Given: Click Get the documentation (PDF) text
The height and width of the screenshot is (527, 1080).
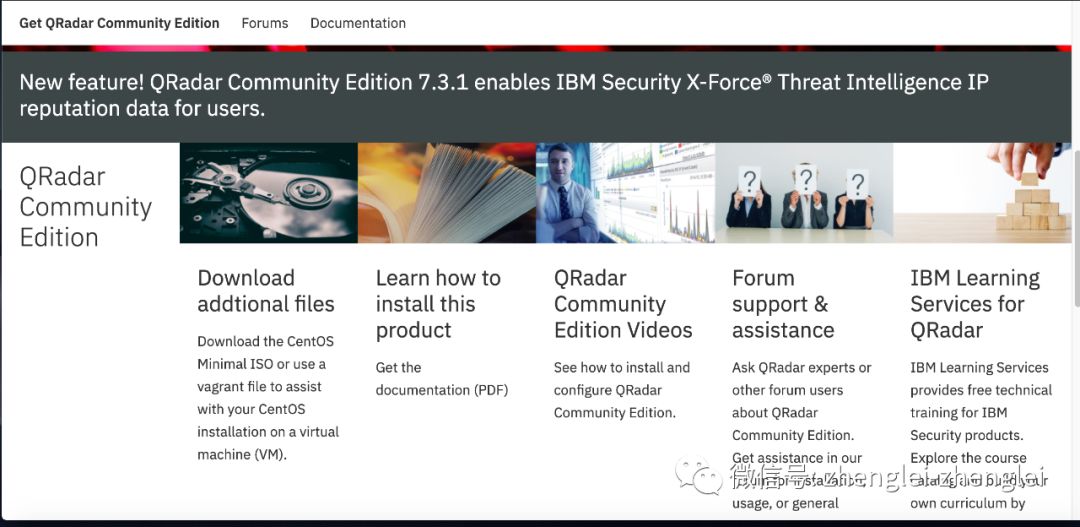Looking at the screenshot, I should [442, 379].
